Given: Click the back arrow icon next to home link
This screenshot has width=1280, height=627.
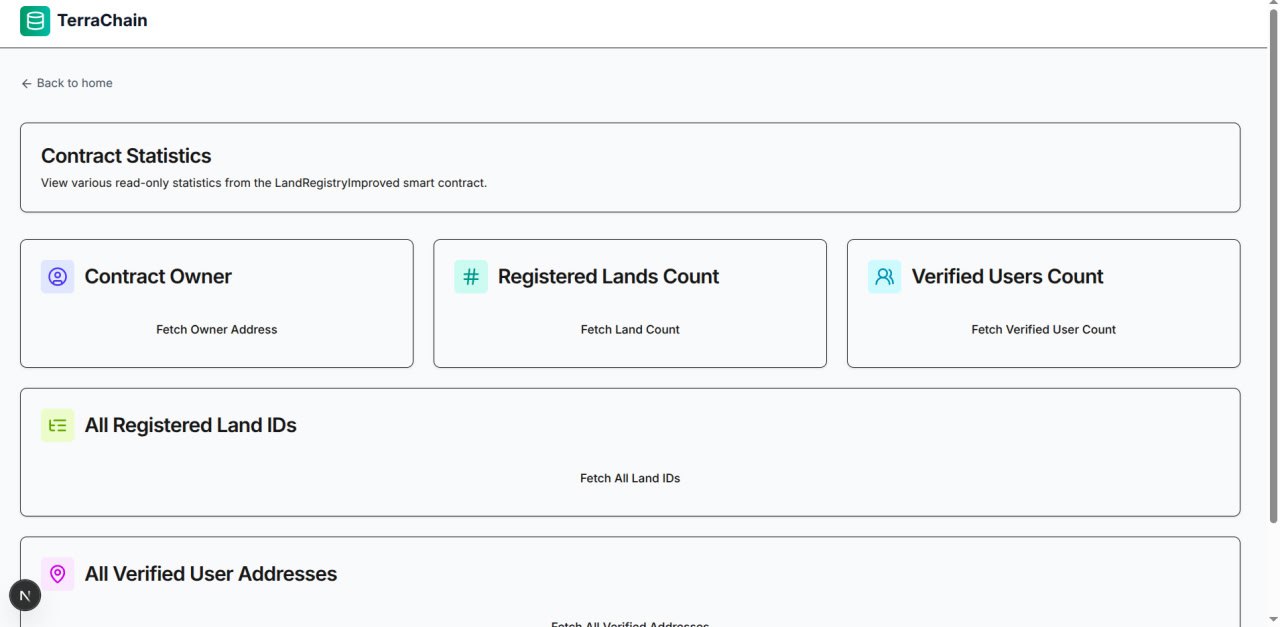Looking at the screenshot, I should (x=26, y=83).
